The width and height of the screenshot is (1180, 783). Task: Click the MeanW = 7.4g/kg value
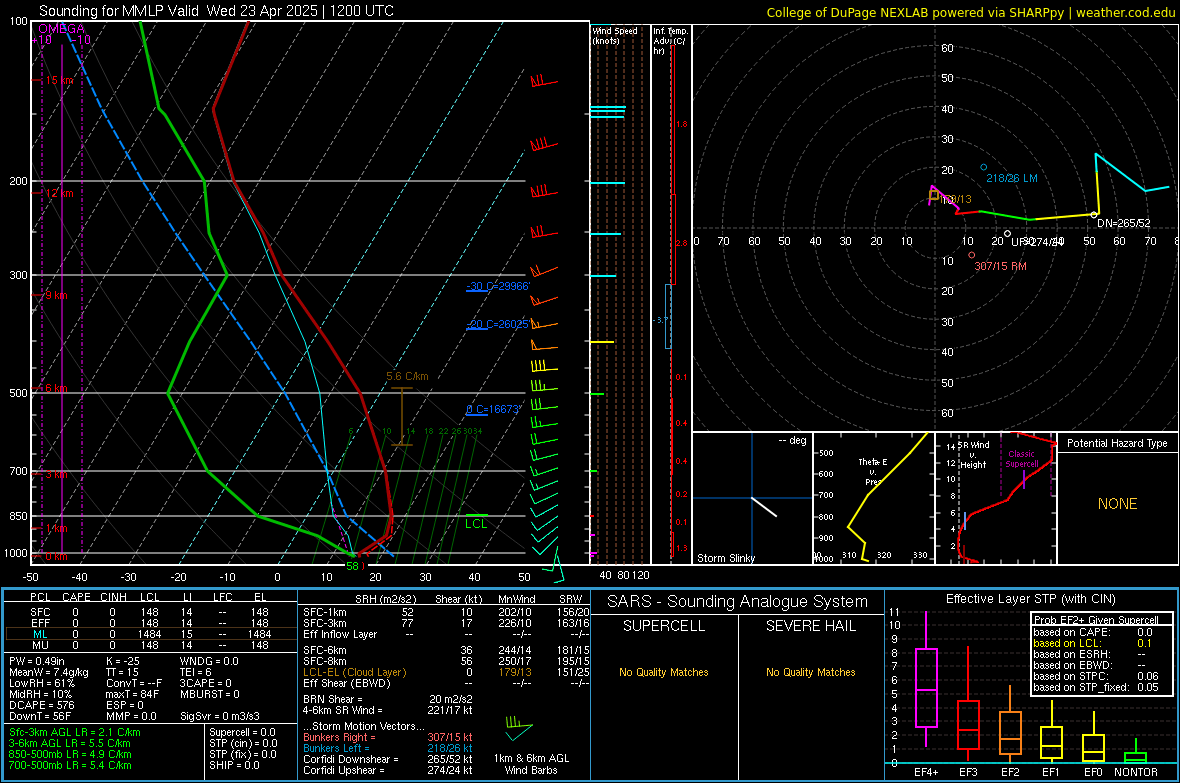[49, 672]
